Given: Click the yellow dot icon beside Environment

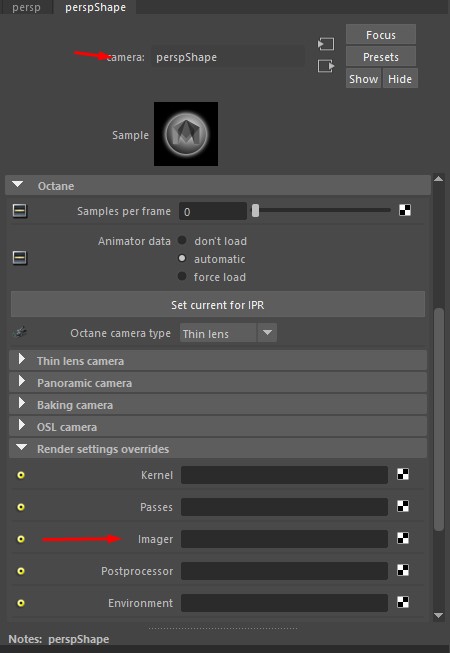Looking at the screenshot, I should click(21, 603).
